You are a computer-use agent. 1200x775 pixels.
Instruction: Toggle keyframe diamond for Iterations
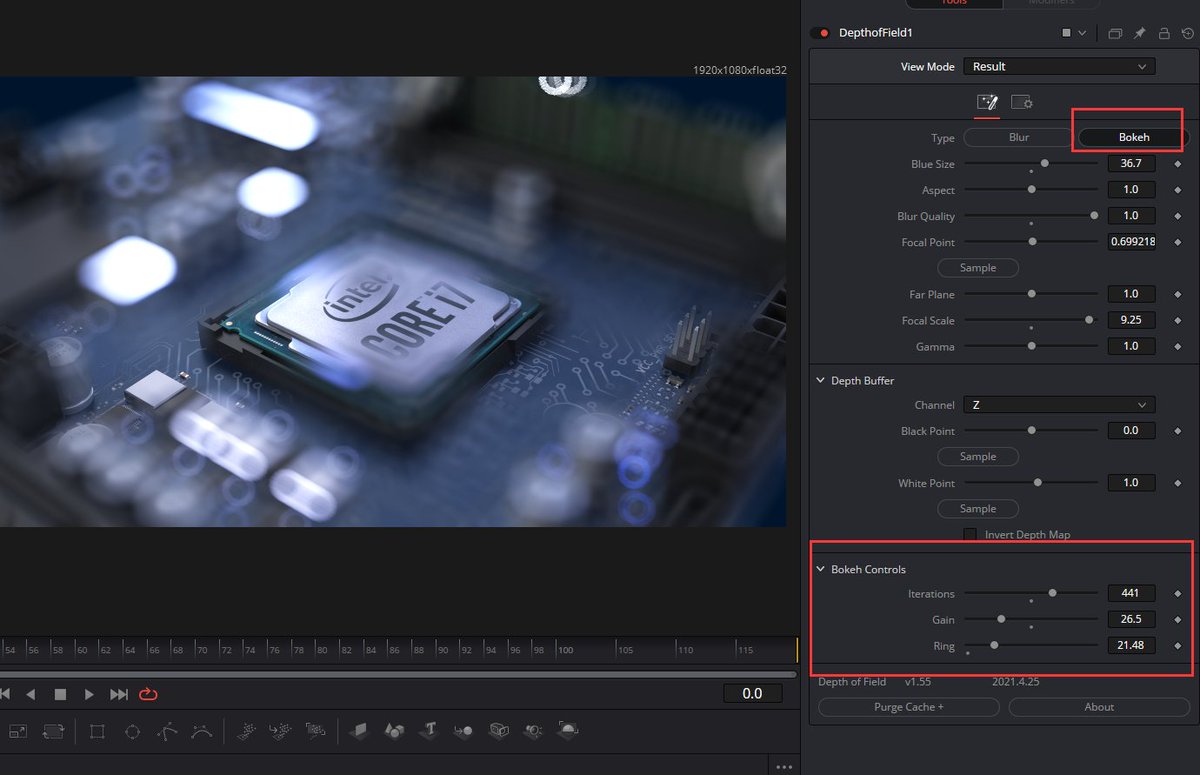(x=1178, y=594)
